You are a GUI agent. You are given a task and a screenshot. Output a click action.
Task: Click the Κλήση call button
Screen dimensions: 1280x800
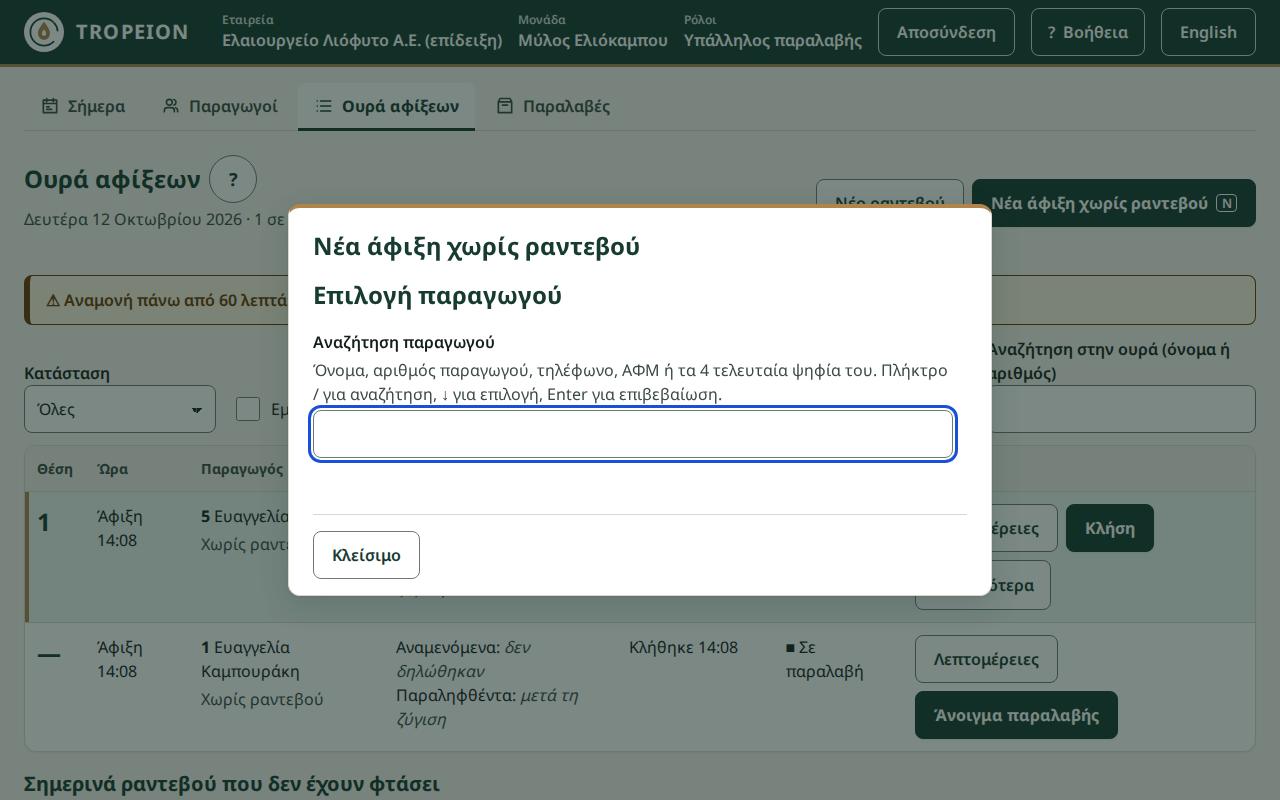(1109, 528)
